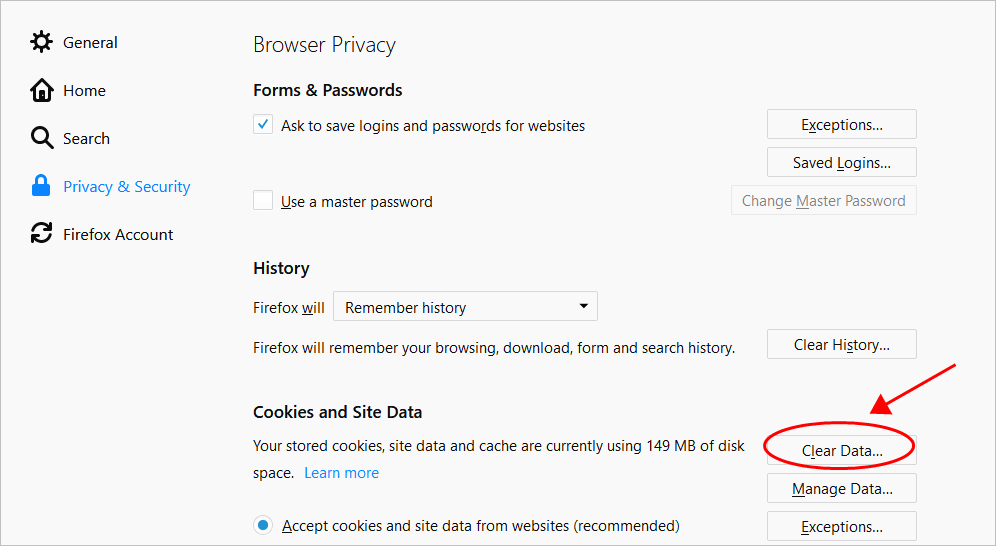This screenshot has height=546, width=996.
Task: Go to Firefox Account section label
Action: click(x=118, y=234)
